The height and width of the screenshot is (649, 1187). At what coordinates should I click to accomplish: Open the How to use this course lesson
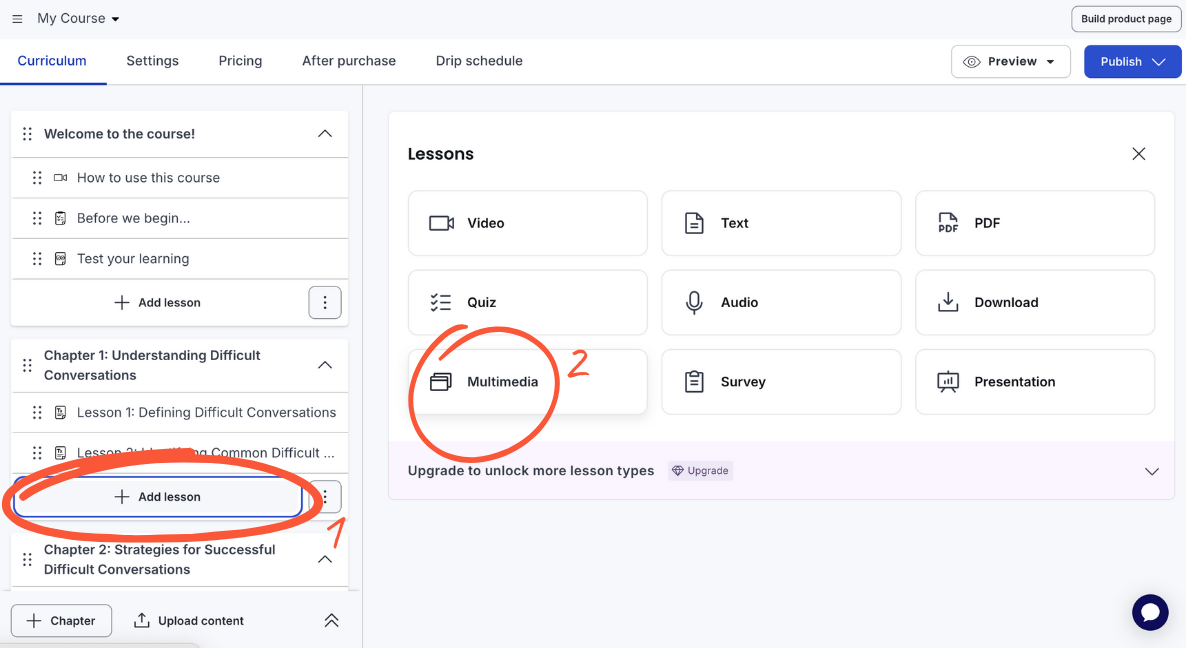coord(148,178)
